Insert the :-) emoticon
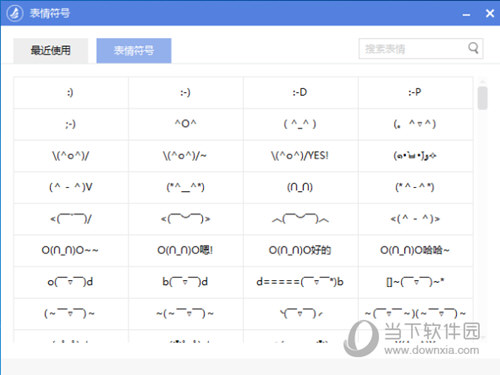The image size is (500, 375). pos(186,93)
